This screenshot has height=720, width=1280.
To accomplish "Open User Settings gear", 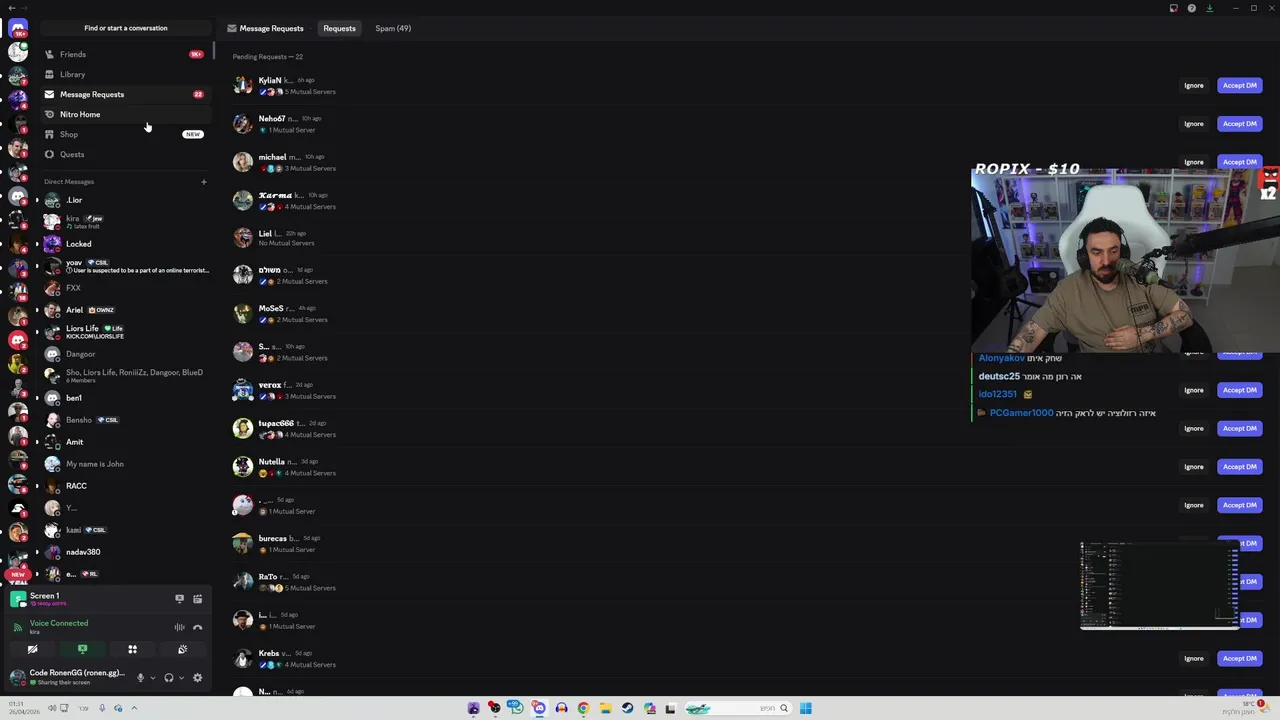I will [x=197, y=678].
